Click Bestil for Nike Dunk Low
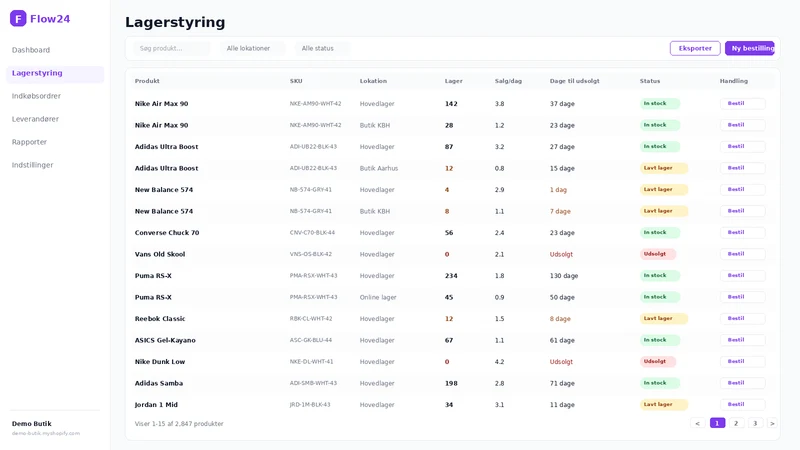This screenshot has width=800, height=450. [x=742, y=361]
